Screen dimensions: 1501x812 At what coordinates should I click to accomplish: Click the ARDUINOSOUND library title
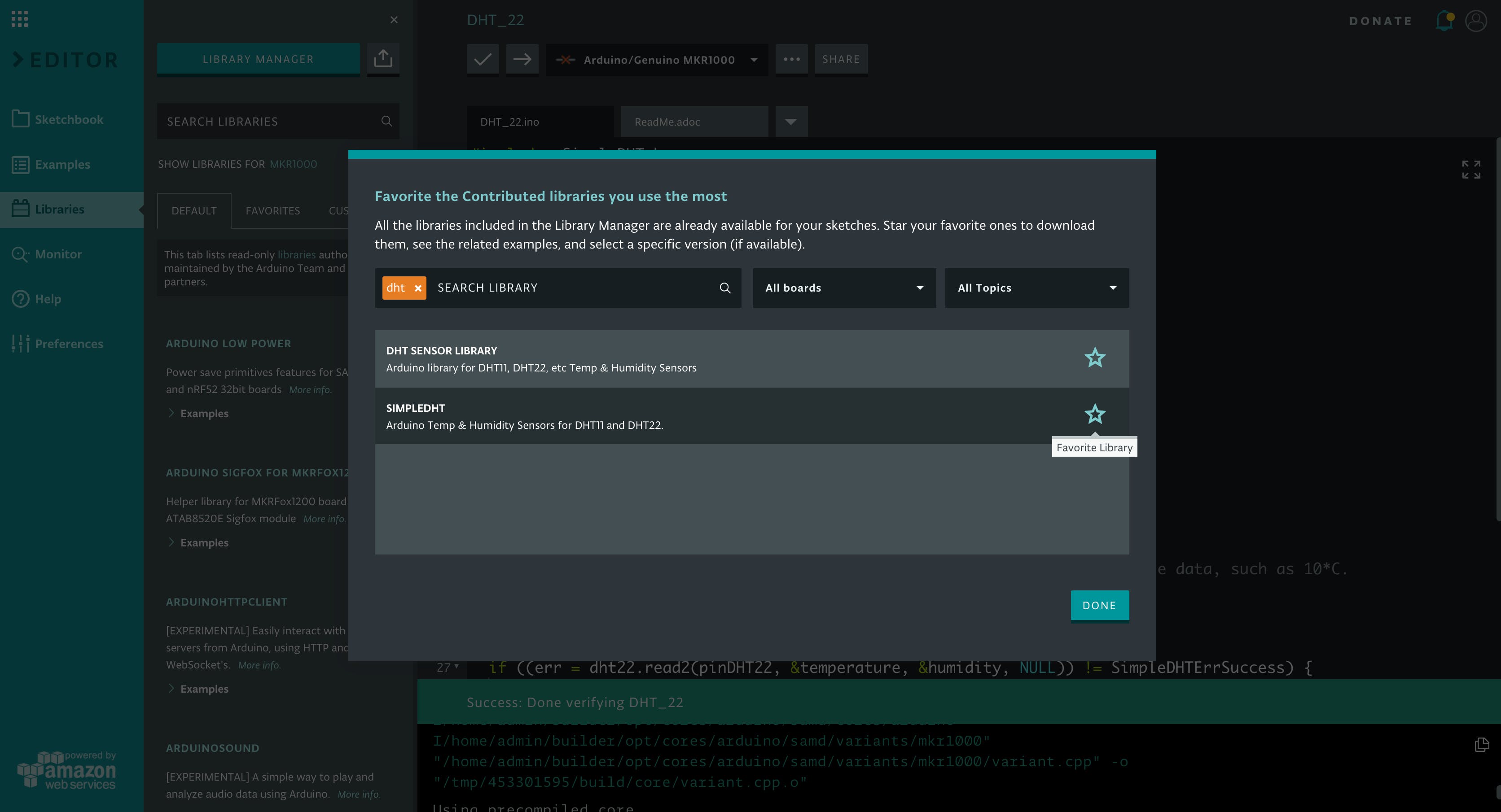click(213, 748)
